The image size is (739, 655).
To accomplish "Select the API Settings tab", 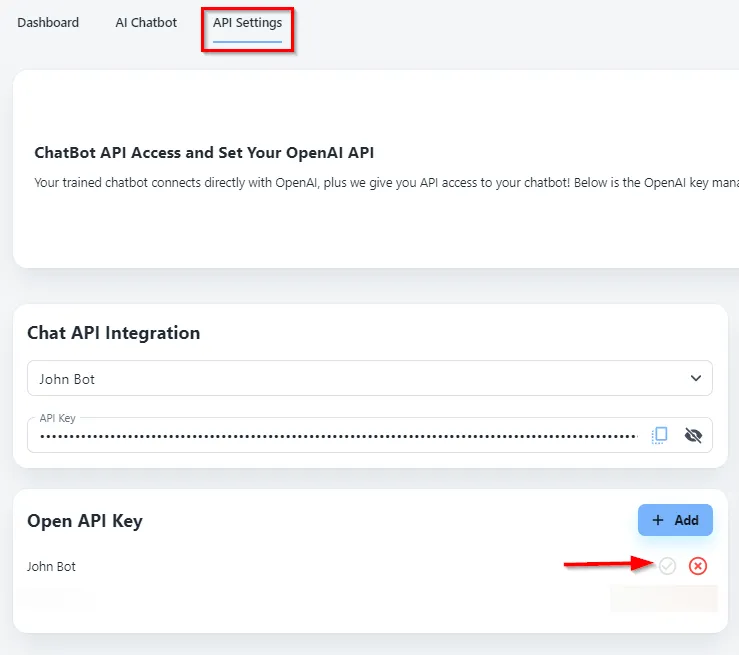I will pos(247,23).
